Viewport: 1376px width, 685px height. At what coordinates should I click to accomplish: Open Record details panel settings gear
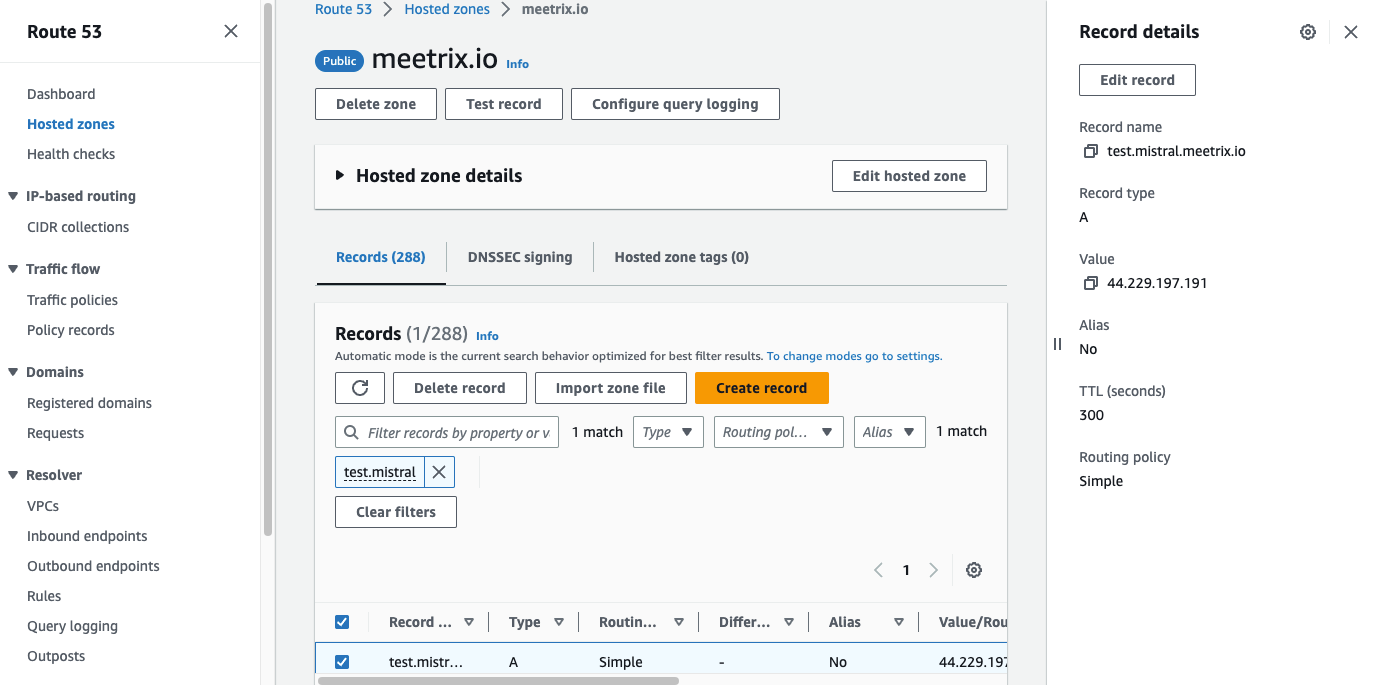pyautogui.click(x=1308, y=32)
